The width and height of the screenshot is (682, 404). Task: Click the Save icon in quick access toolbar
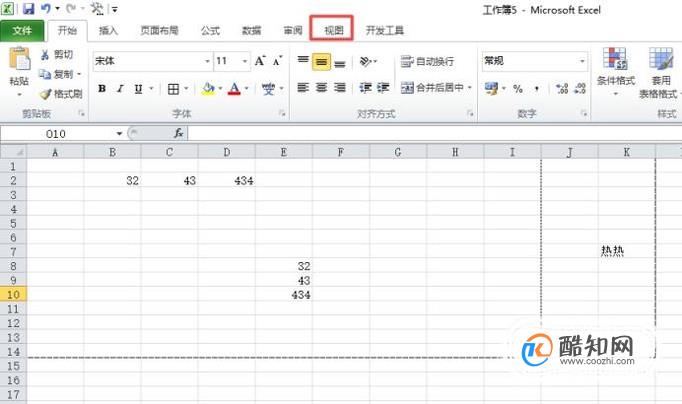tap(29, 9)
